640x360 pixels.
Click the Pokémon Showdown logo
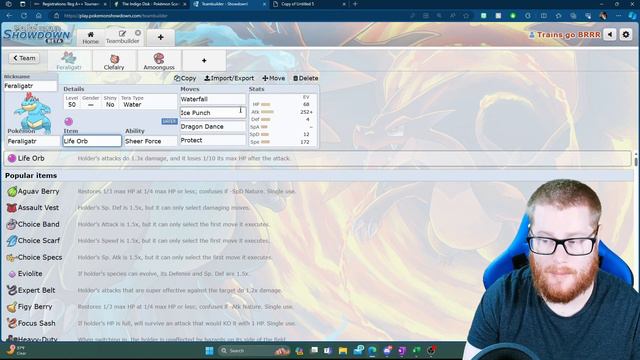(x=38, y=35)
